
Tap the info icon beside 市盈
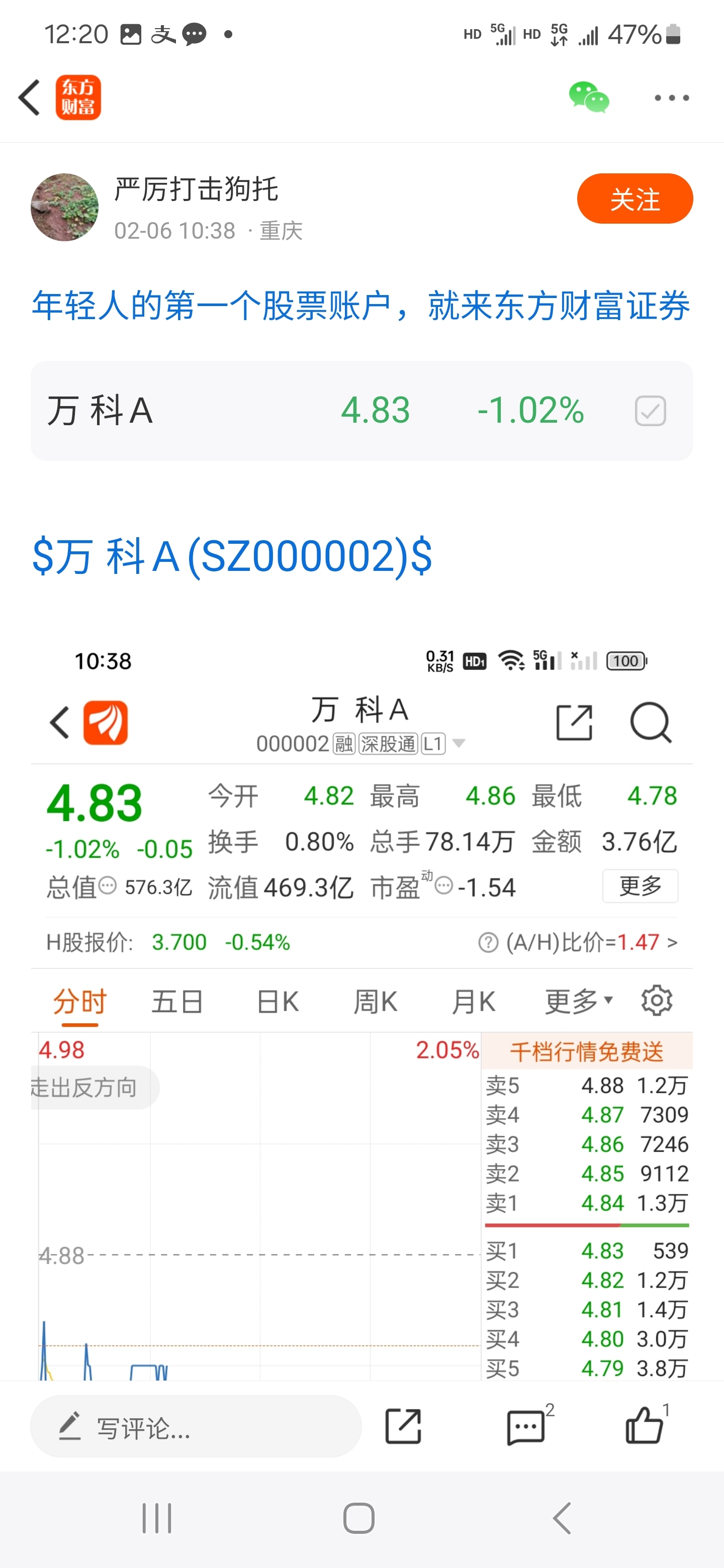[x=444, y=886]
